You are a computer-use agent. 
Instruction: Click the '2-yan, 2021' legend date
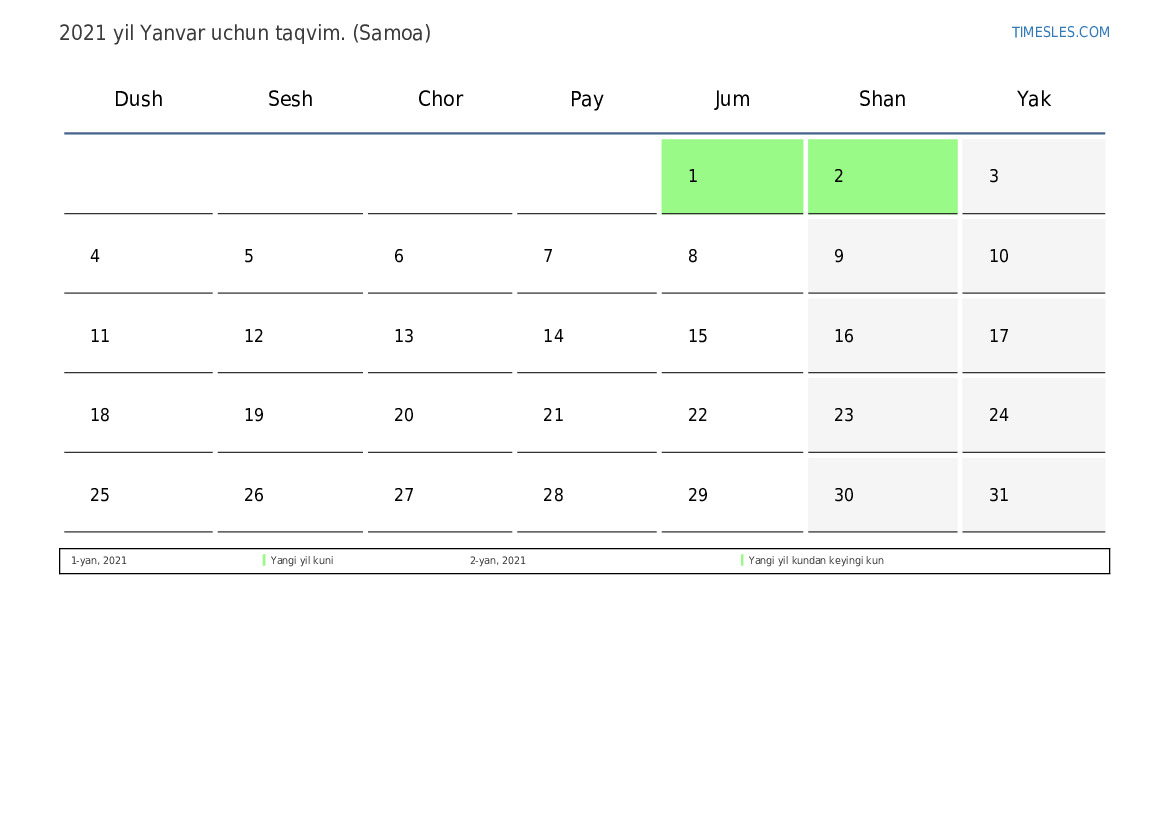click(498, 561)
